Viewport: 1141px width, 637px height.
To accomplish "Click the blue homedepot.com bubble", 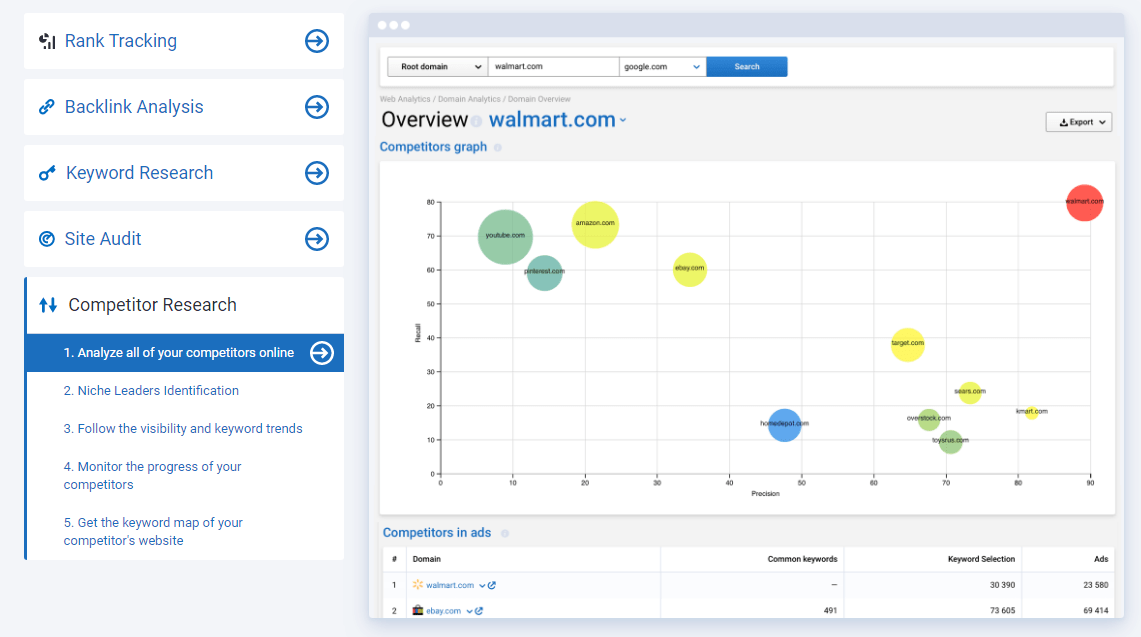I will 784,425.
